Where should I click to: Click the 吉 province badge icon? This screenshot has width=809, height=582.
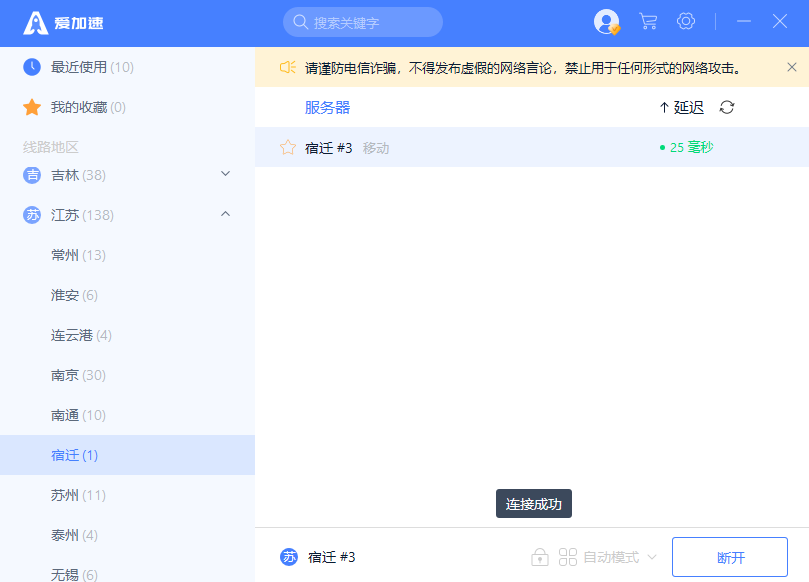(32, 175)
